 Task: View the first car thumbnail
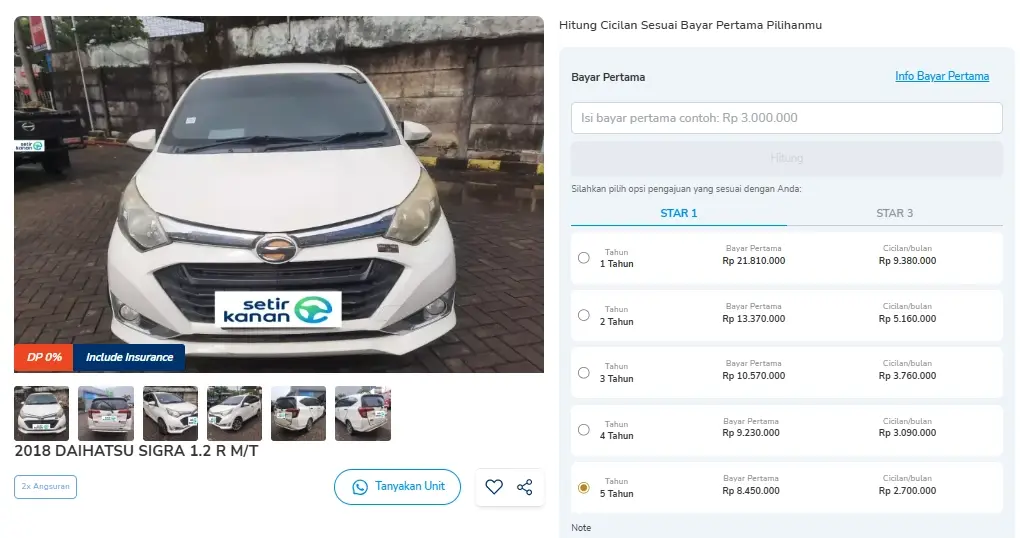(42, 413)
